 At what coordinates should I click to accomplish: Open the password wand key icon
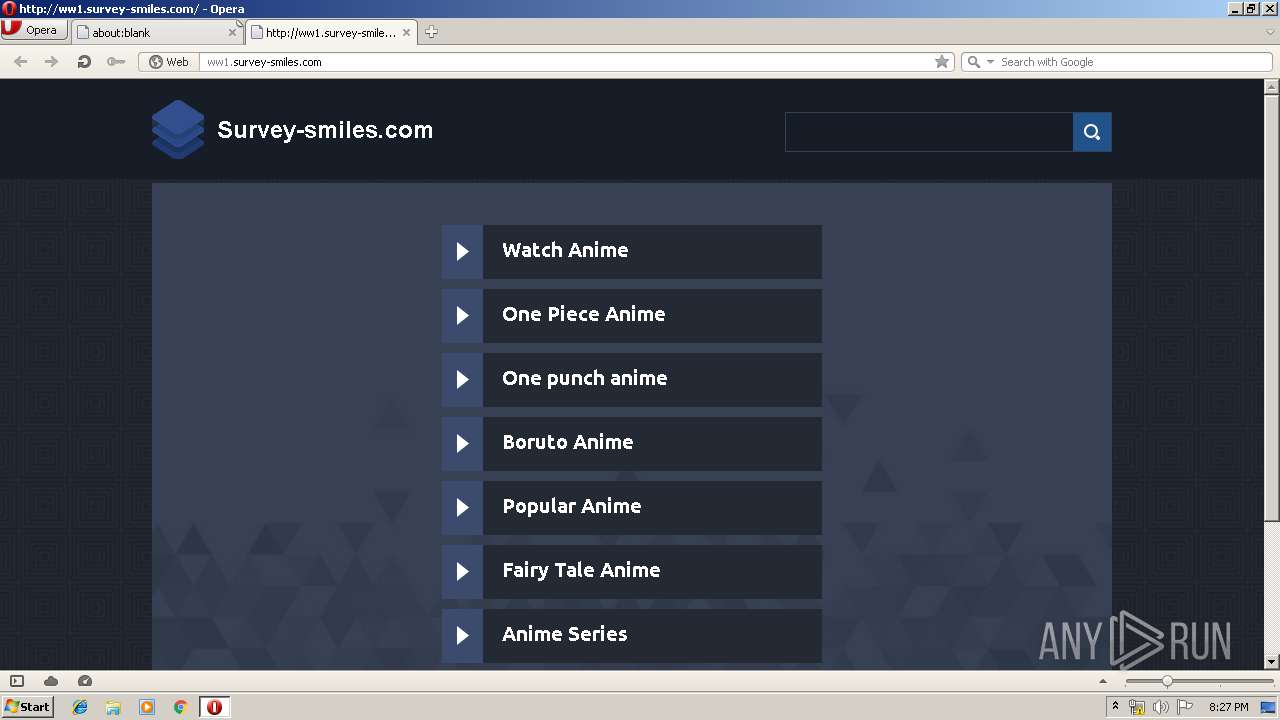point(116,62)
